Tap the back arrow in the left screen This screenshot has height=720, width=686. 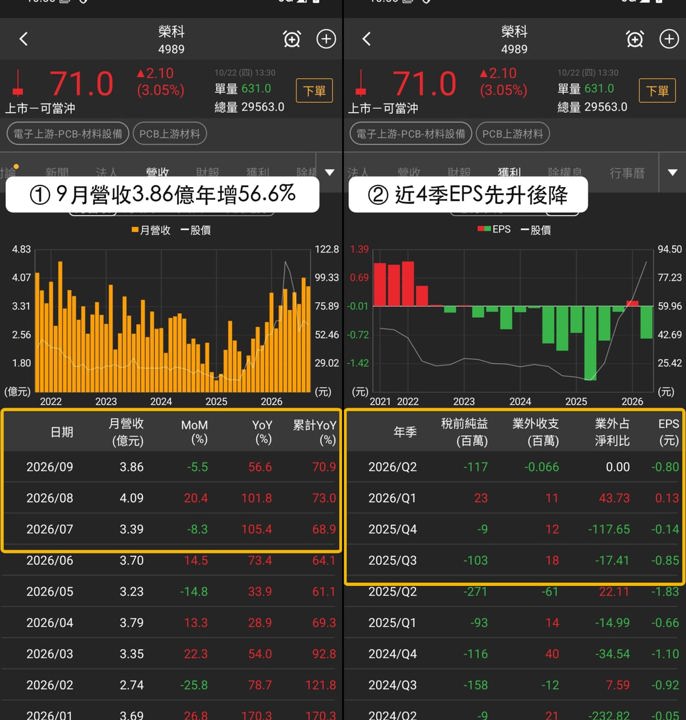[x=24, y=39]
